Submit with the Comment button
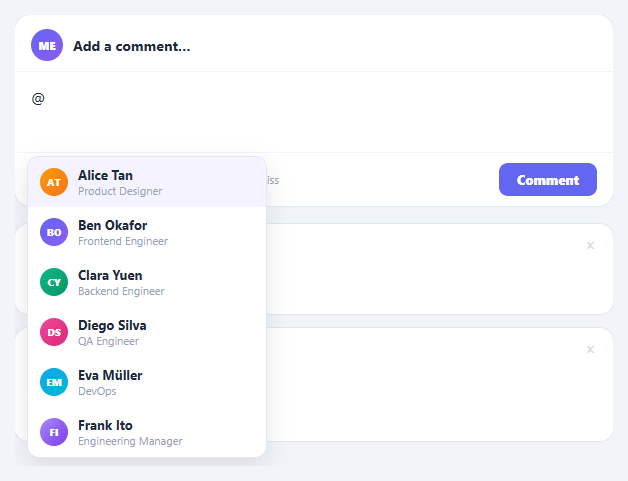This screenshot has width=628, height=481. coord(547,179)
